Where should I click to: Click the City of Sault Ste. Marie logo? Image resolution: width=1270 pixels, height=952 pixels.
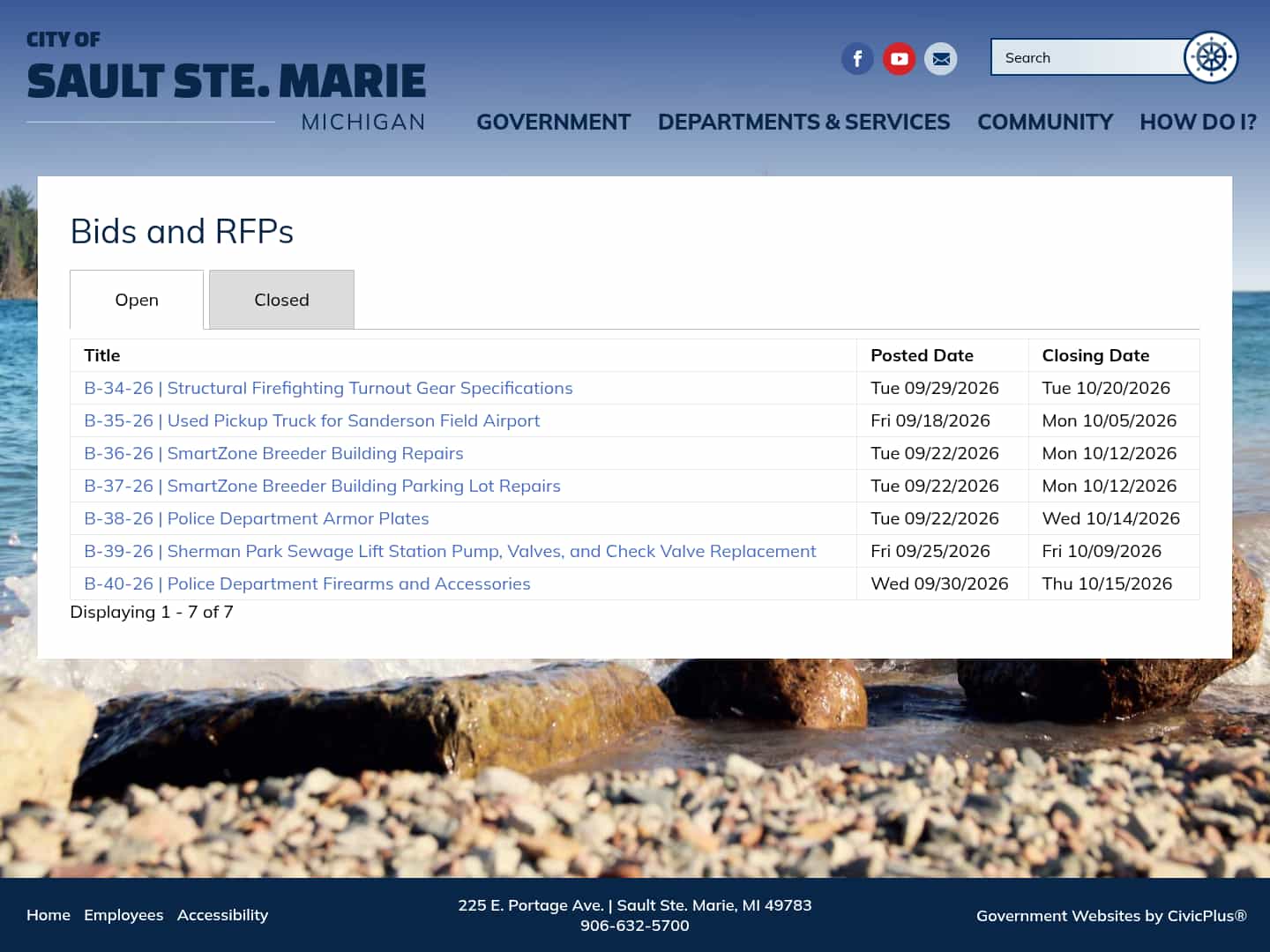pos(227,81)
